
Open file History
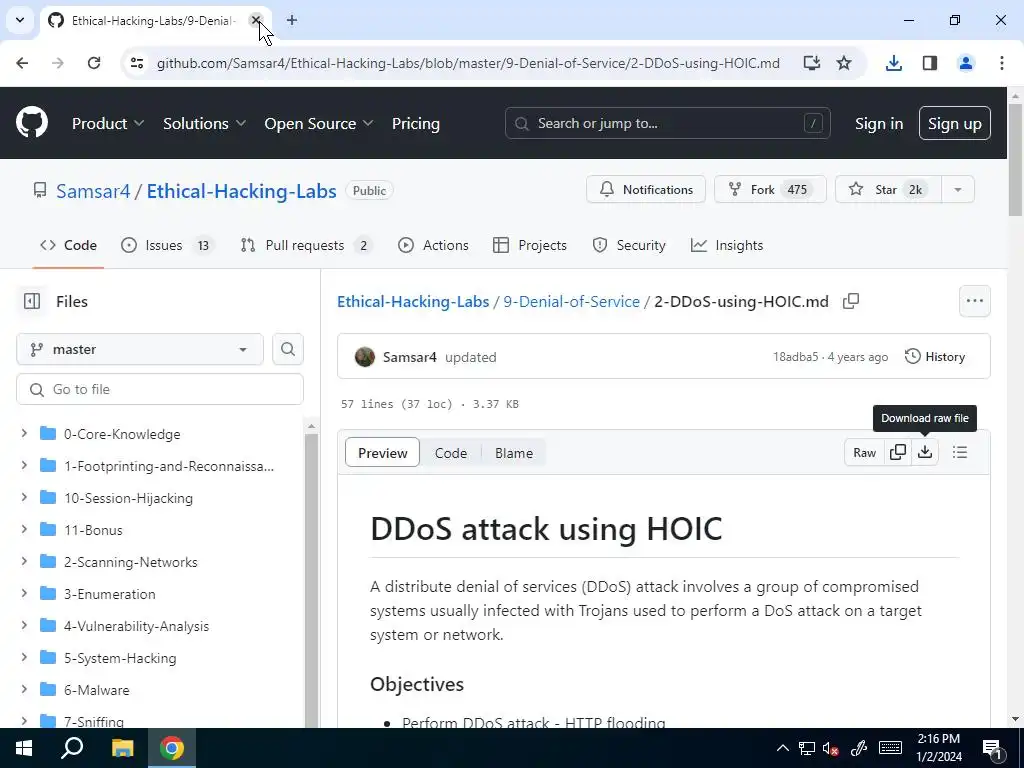click(x=935, y=357)
